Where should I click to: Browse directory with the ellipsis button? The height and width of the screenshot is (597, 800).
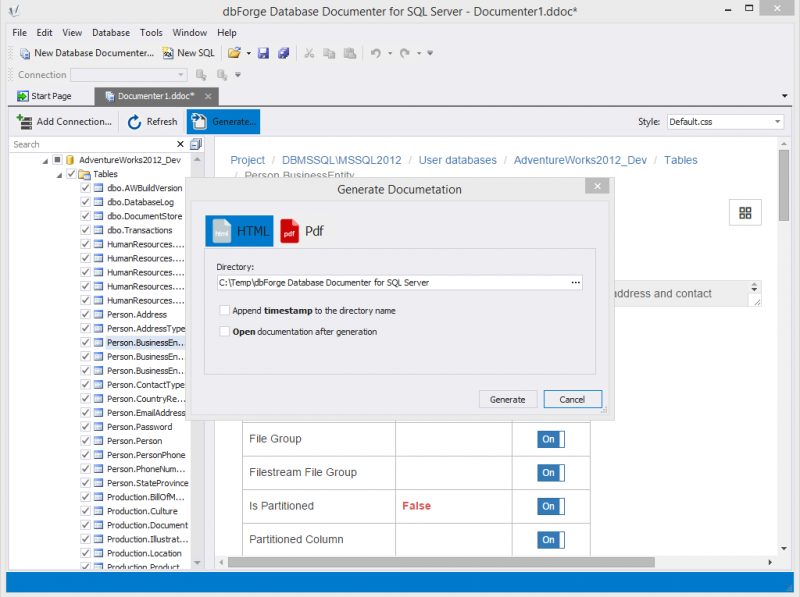576,283
